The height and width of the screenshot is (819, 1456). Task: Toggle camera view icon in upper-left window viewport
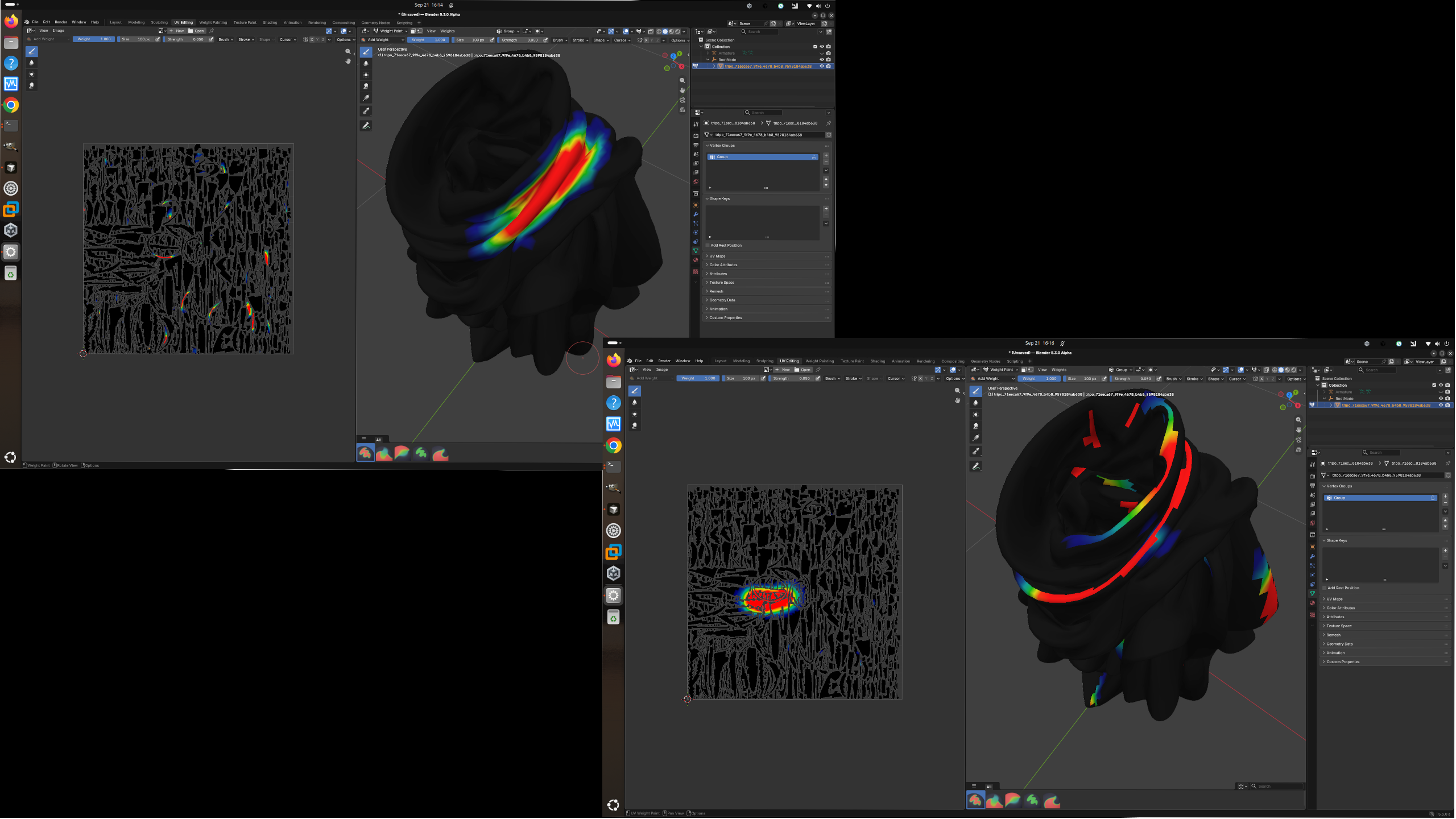[x=682, y=100]
